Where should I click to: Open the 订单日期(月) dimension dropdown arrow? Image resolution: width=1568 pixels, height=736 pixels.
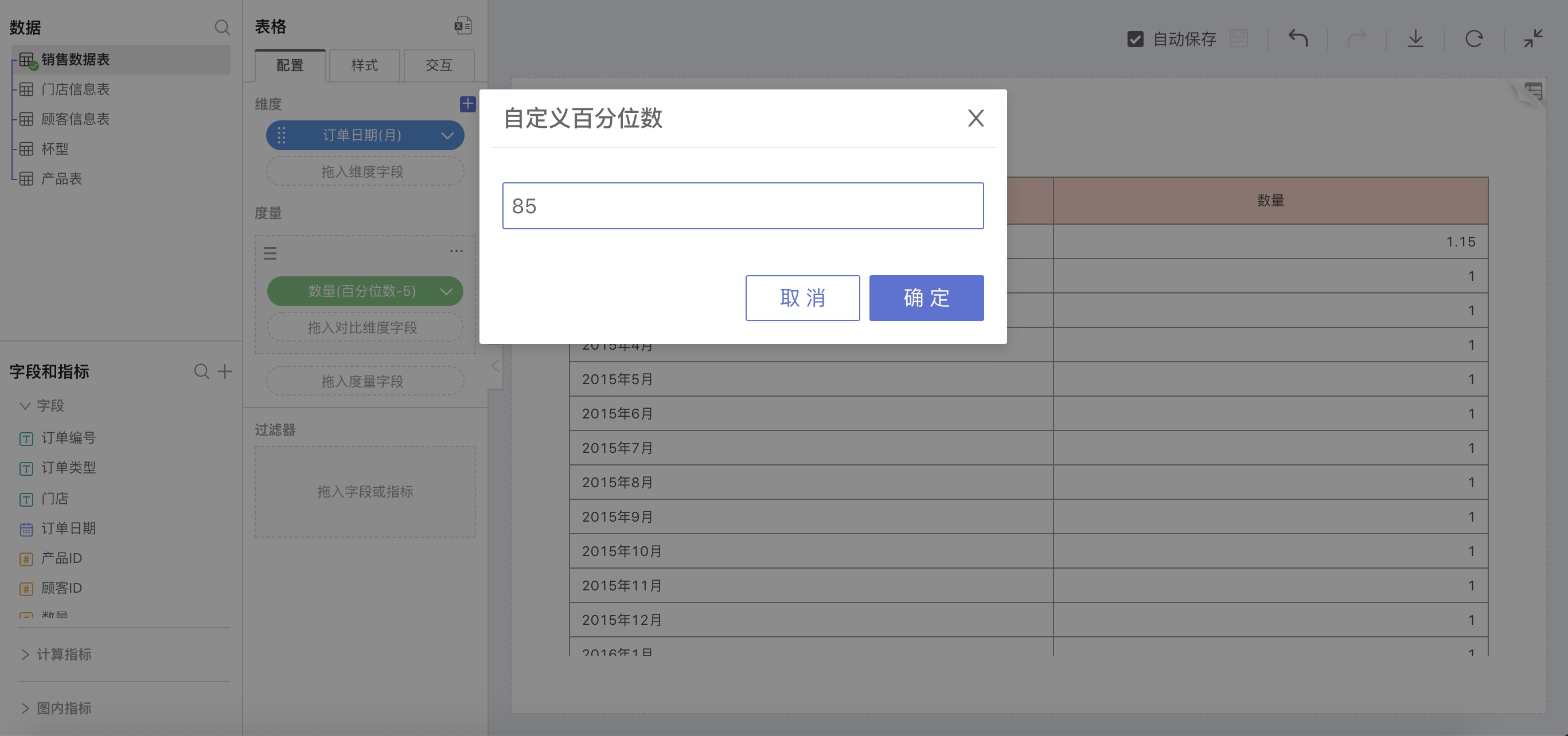447,135
